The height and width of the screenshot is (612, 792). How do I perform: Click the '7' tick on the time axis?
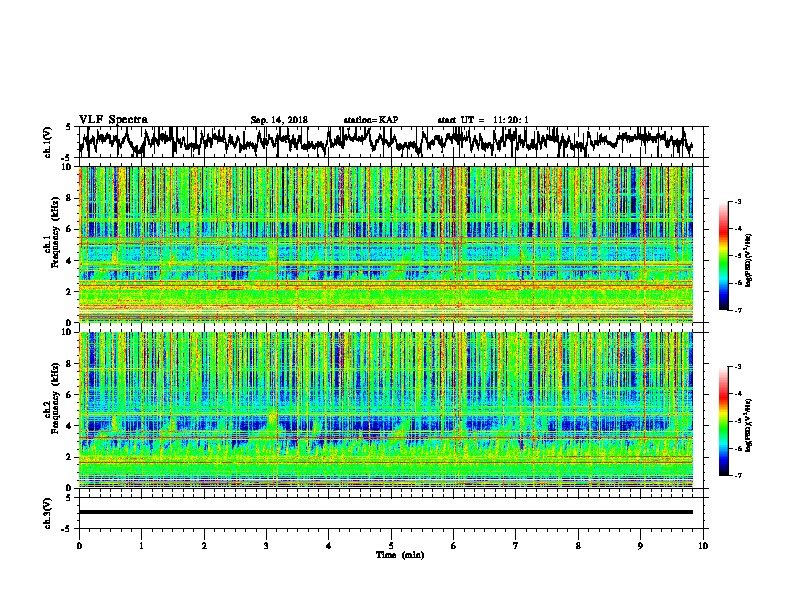click(515, 546)
